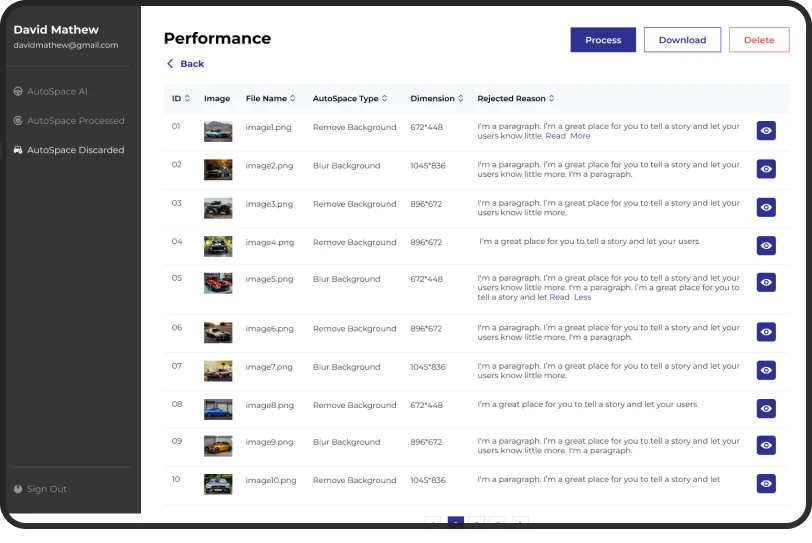
Task: Open the image3.png car thumbnail
Action: [x=218, y=208]
